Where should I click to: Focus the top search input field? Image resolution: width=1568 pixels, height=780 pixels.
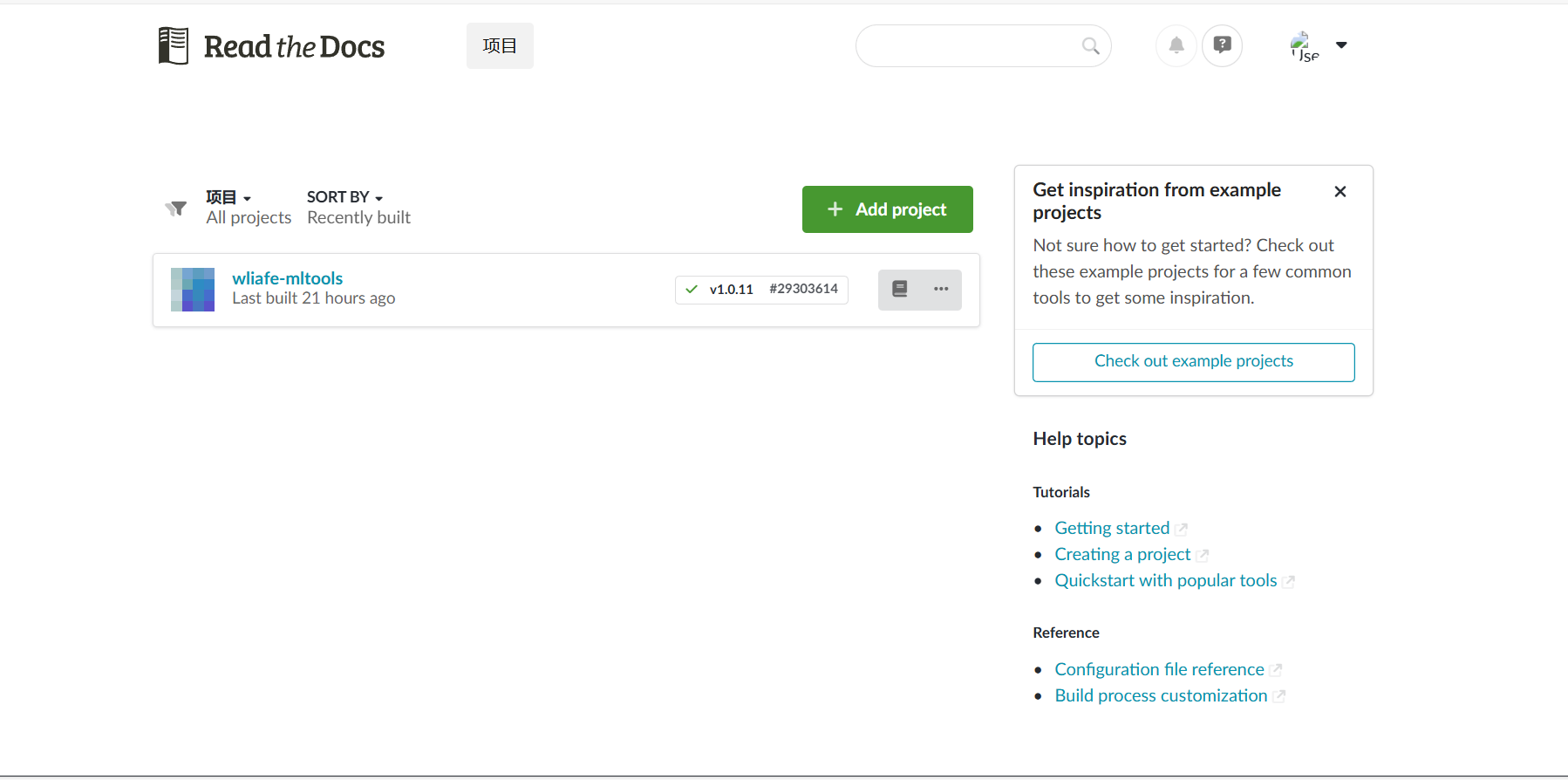click(968, 46)
